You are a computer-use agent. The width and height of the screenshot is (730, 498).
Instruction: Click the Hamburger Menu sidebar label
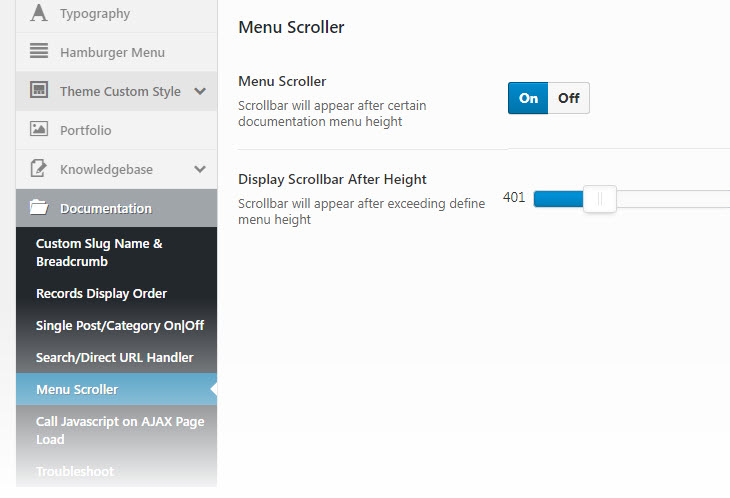[112, 52]
